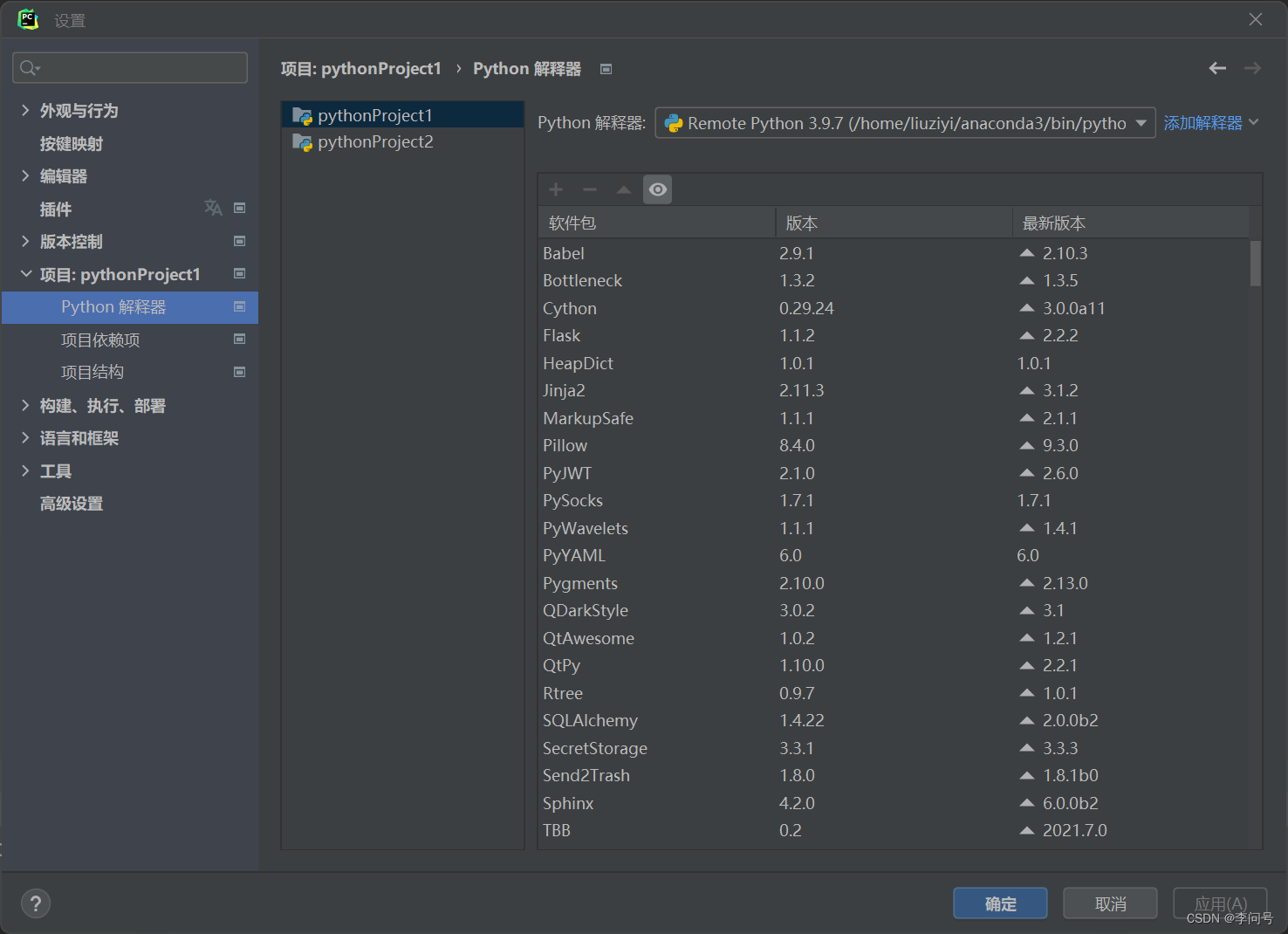Click the package list vertical scrollbar
This screenshot has height=934, width=1288.
tap(1256, 264)
